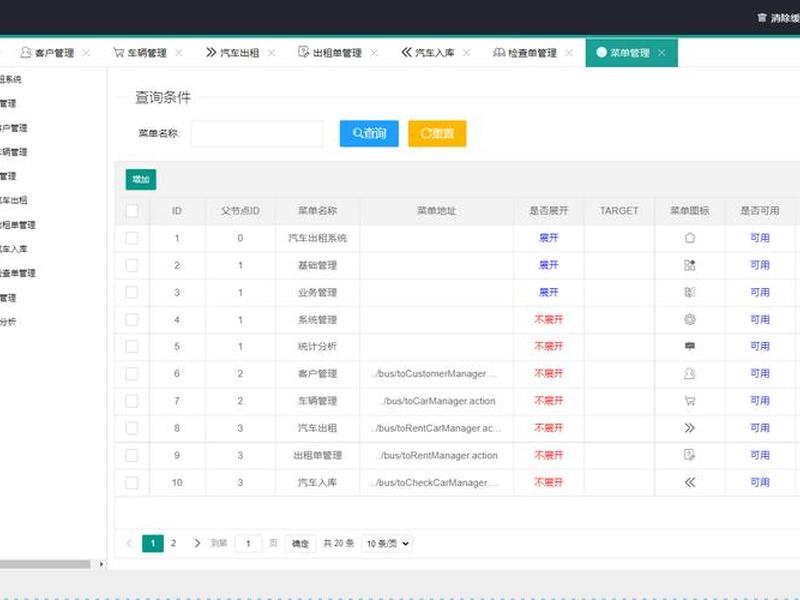800x600 pixels.
Task: Click the sidebar scrollbar right arrow
Action: (x=101, y=564)
